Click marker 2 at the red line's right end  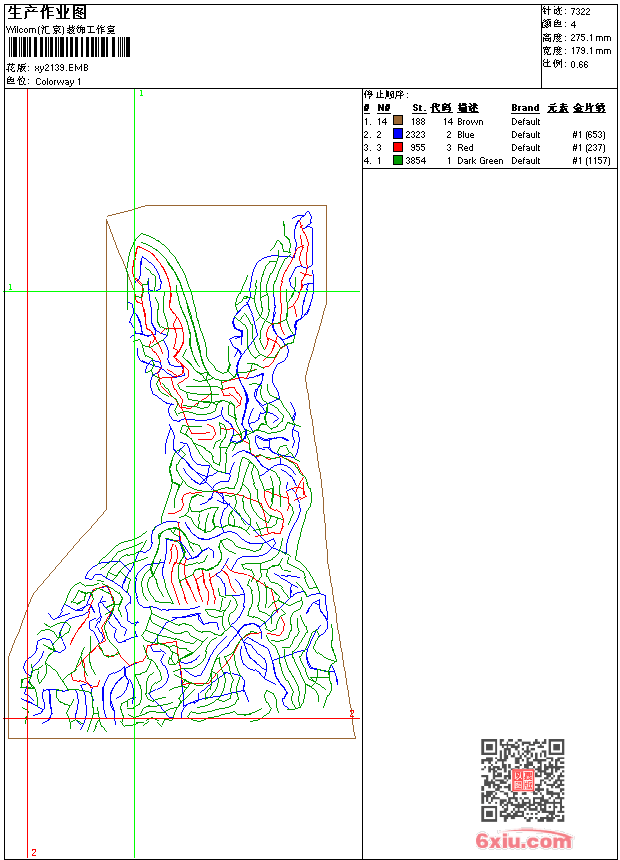coord(352,713)
